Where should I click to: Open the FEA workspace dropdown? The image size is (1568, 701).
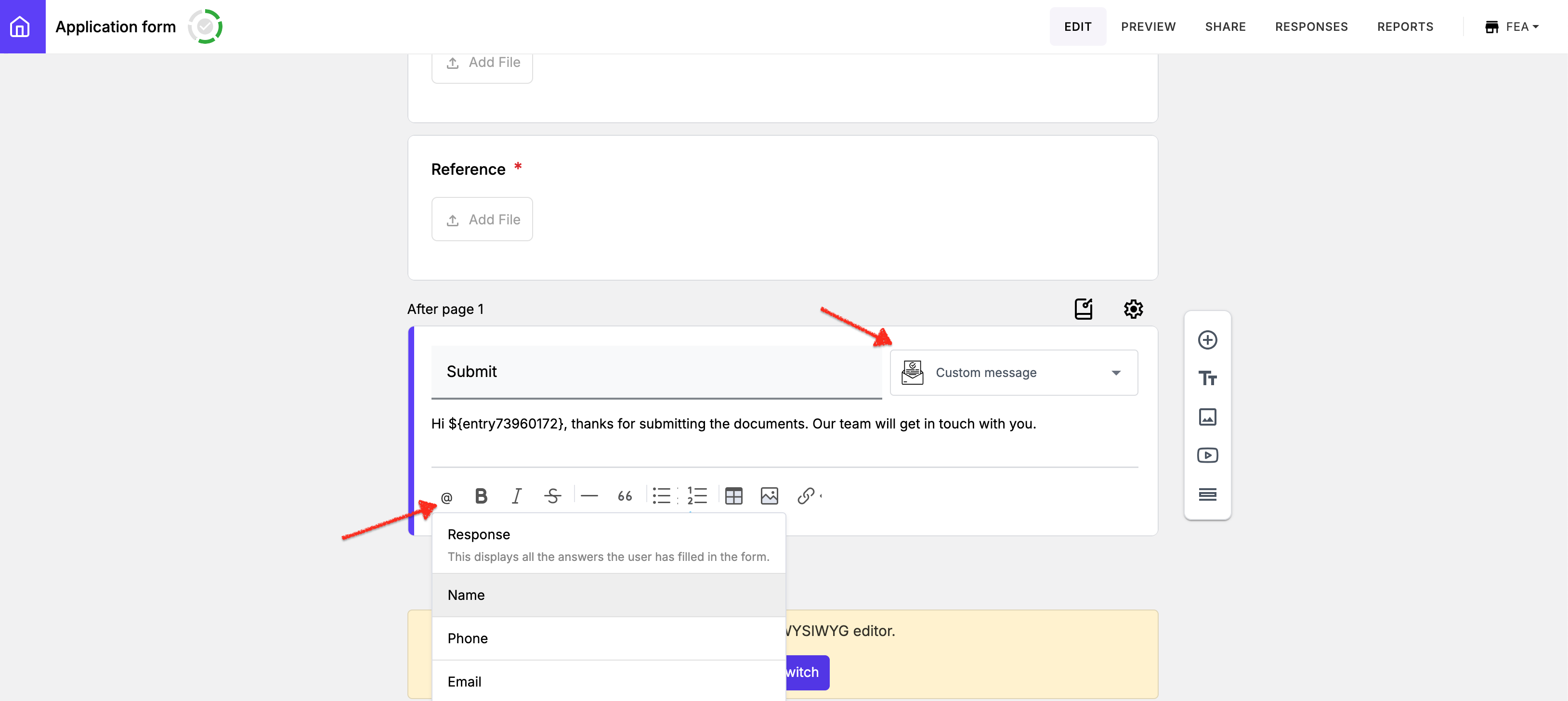point(1512,27)
